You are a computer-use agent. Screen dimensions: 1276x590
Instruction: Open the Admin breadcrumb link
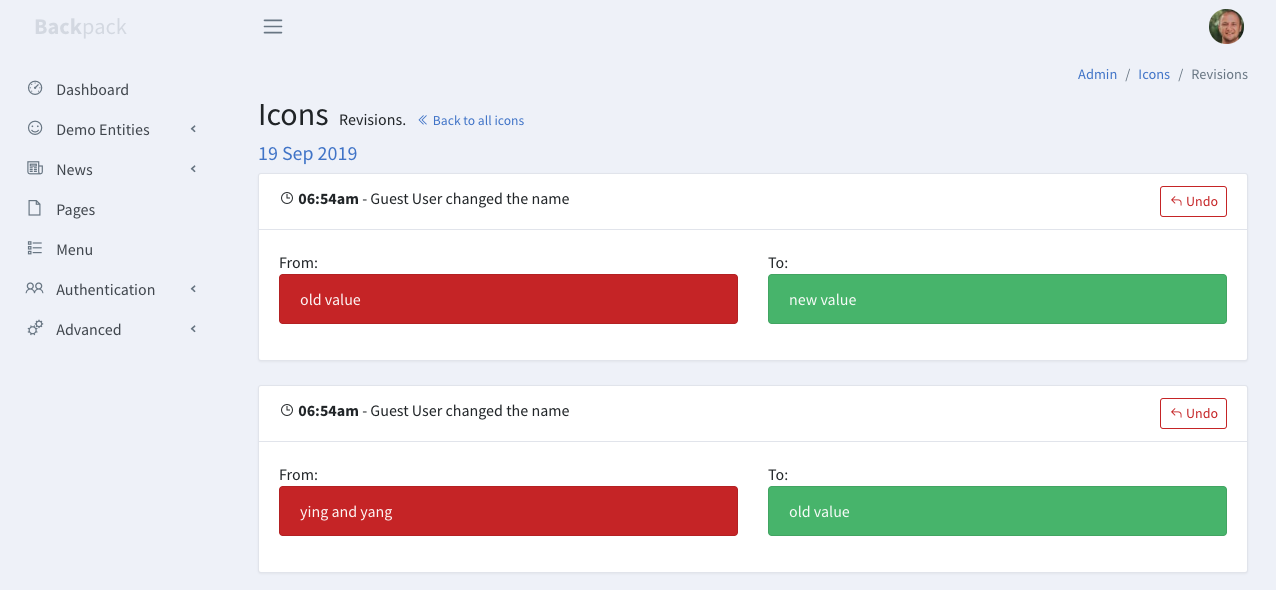tap(1097, 75)
